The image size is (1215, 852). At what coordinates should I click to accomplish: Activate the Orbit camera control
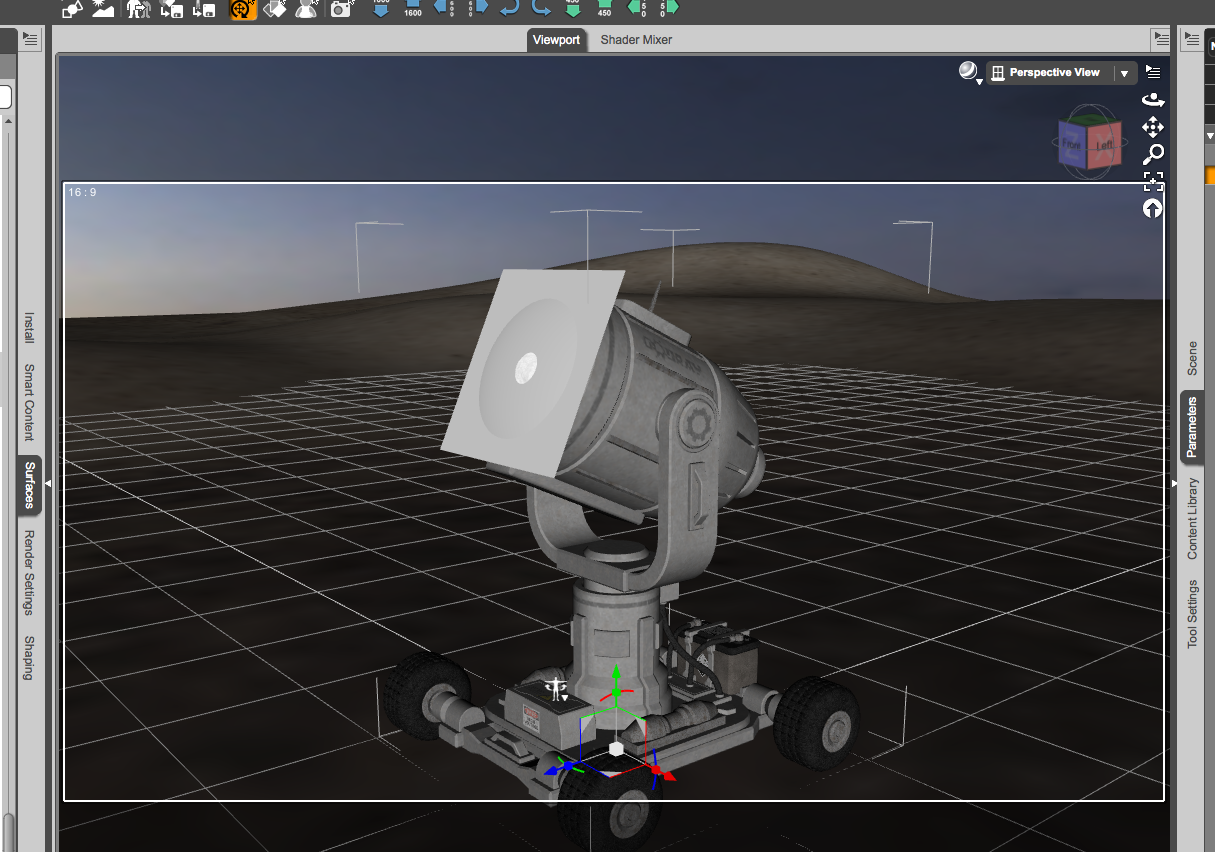[x=1153, y=100]
